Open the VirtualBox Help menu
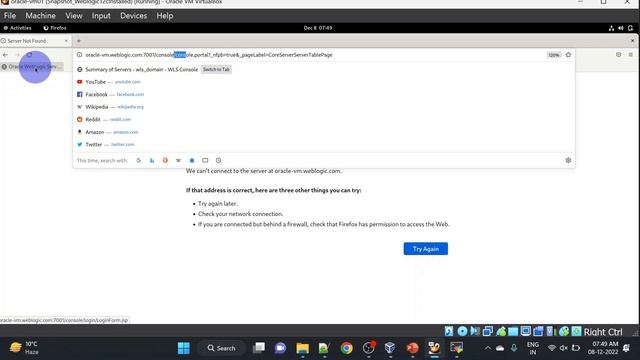The image size is (640, 360). click(165, 16)
